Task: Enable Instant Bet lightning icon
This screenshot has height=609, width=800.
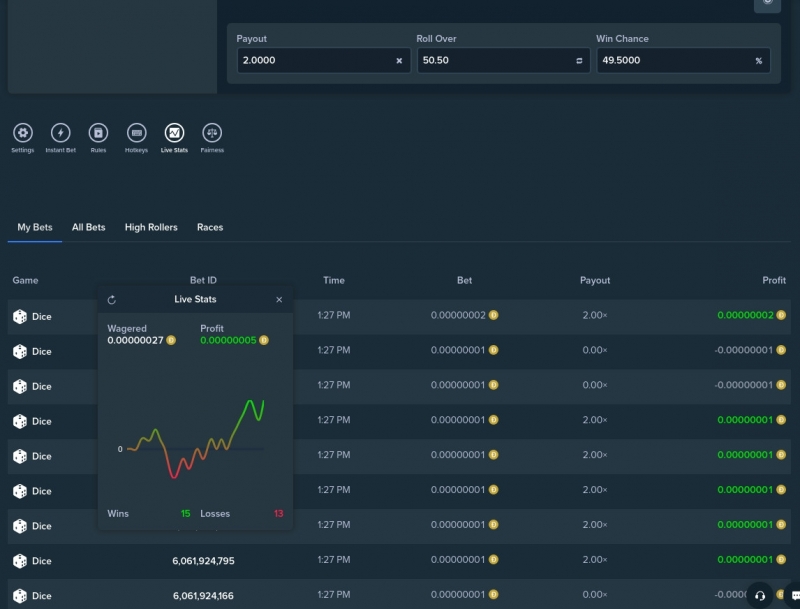Action: point(60,133)
